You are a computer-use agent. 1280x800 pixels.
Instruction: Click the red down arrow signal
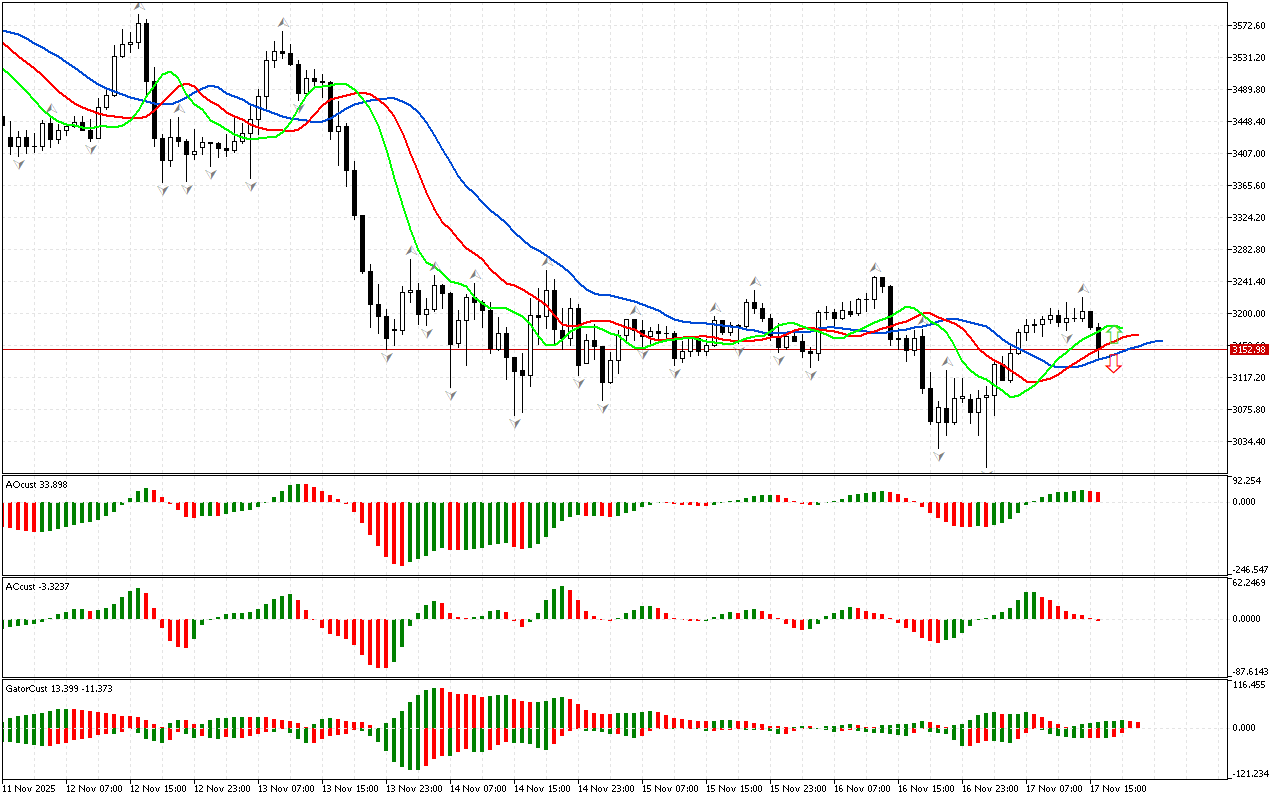pos(1113,364)
